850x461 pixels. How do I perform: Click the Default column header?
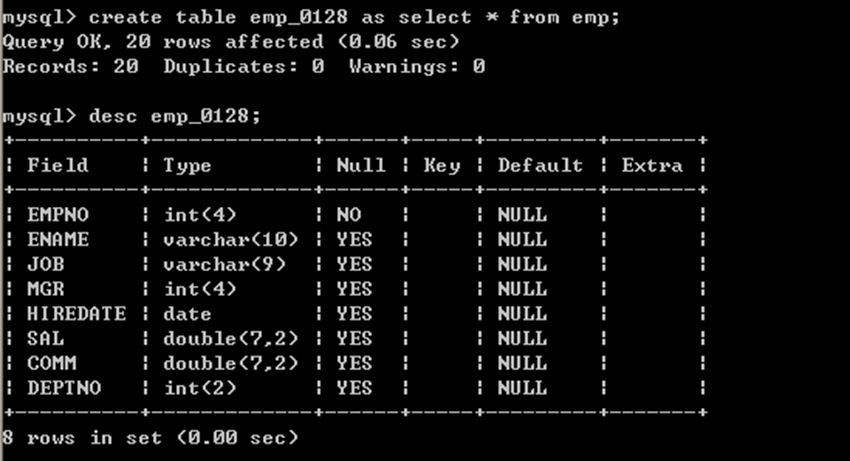[540, 165]
